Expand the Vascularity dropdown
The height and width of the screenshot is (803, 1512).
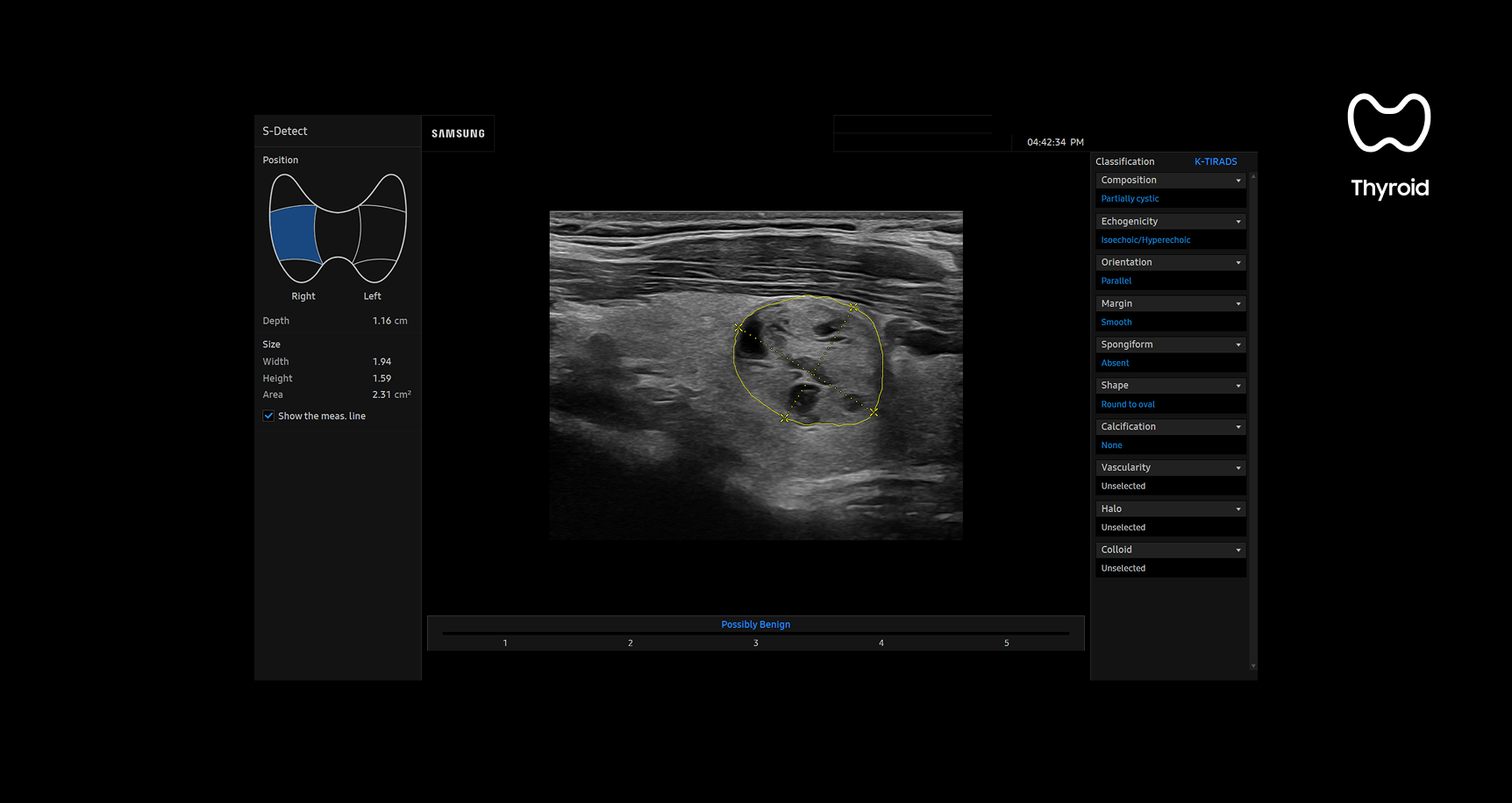tap(1170, 468)
